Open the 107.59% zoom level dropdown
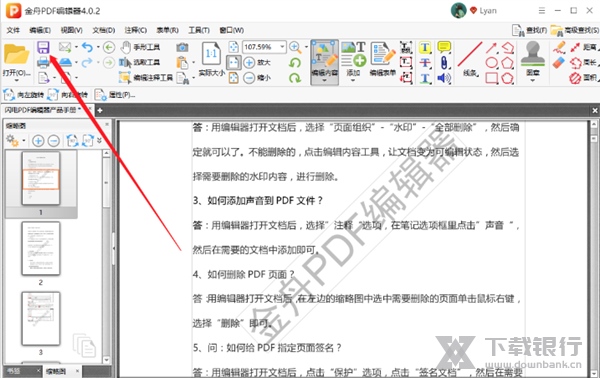Image resolution: width=600 pixels, height=378 pixels. [282, 47]
